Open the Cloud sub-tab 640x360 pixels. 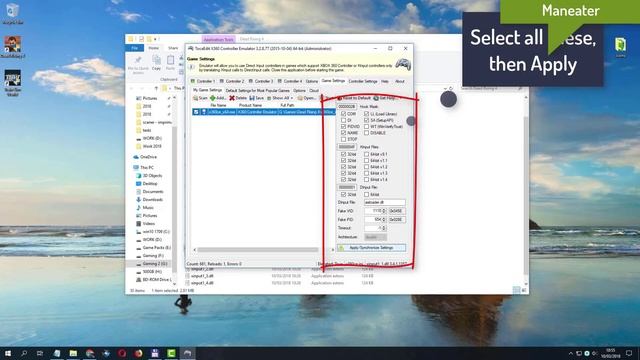point(313,90)
